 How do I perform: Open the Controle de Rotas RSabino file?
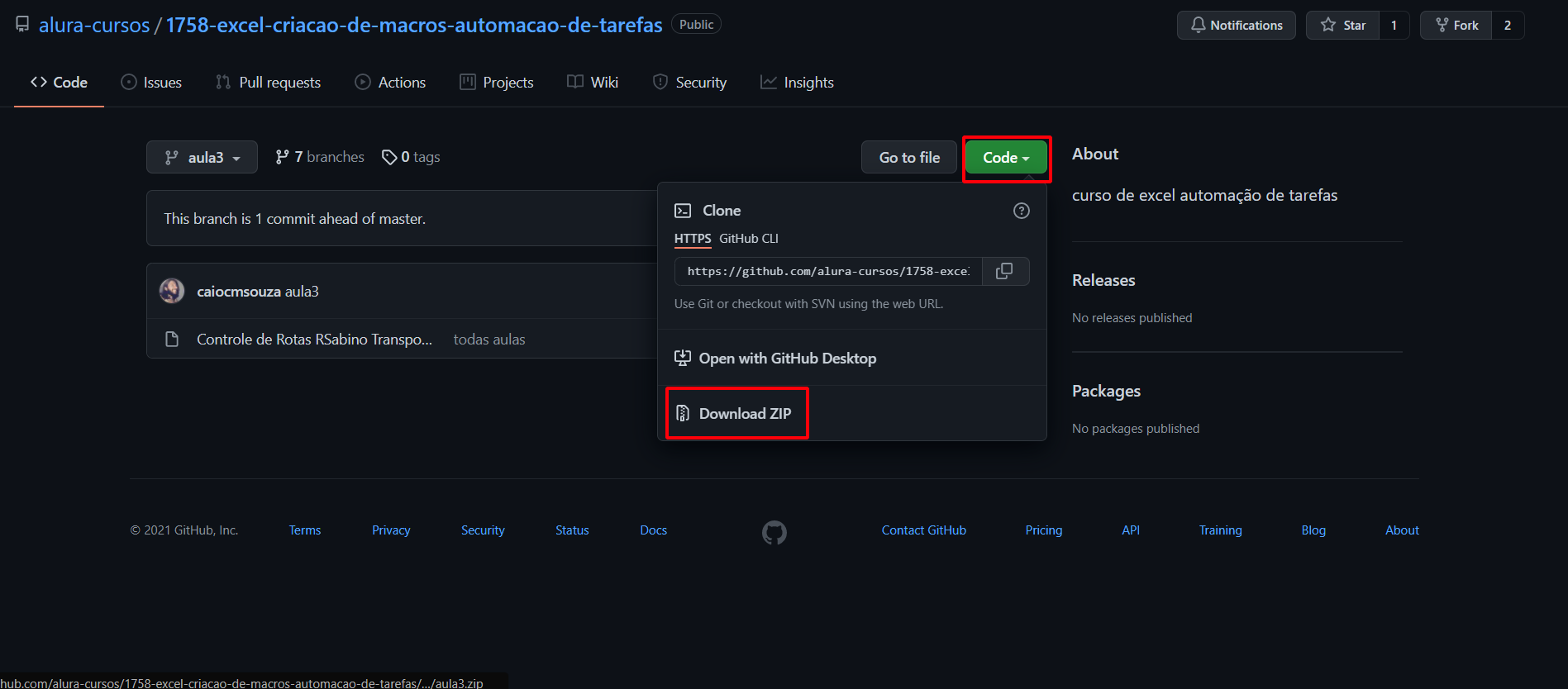point(314,340)
